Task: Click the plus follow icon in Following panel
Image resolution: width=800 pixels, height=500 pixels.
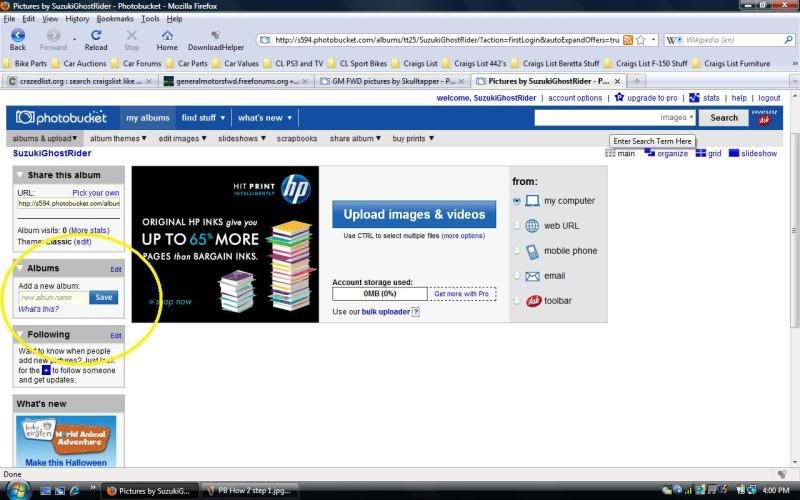Action: coord(46,370)
